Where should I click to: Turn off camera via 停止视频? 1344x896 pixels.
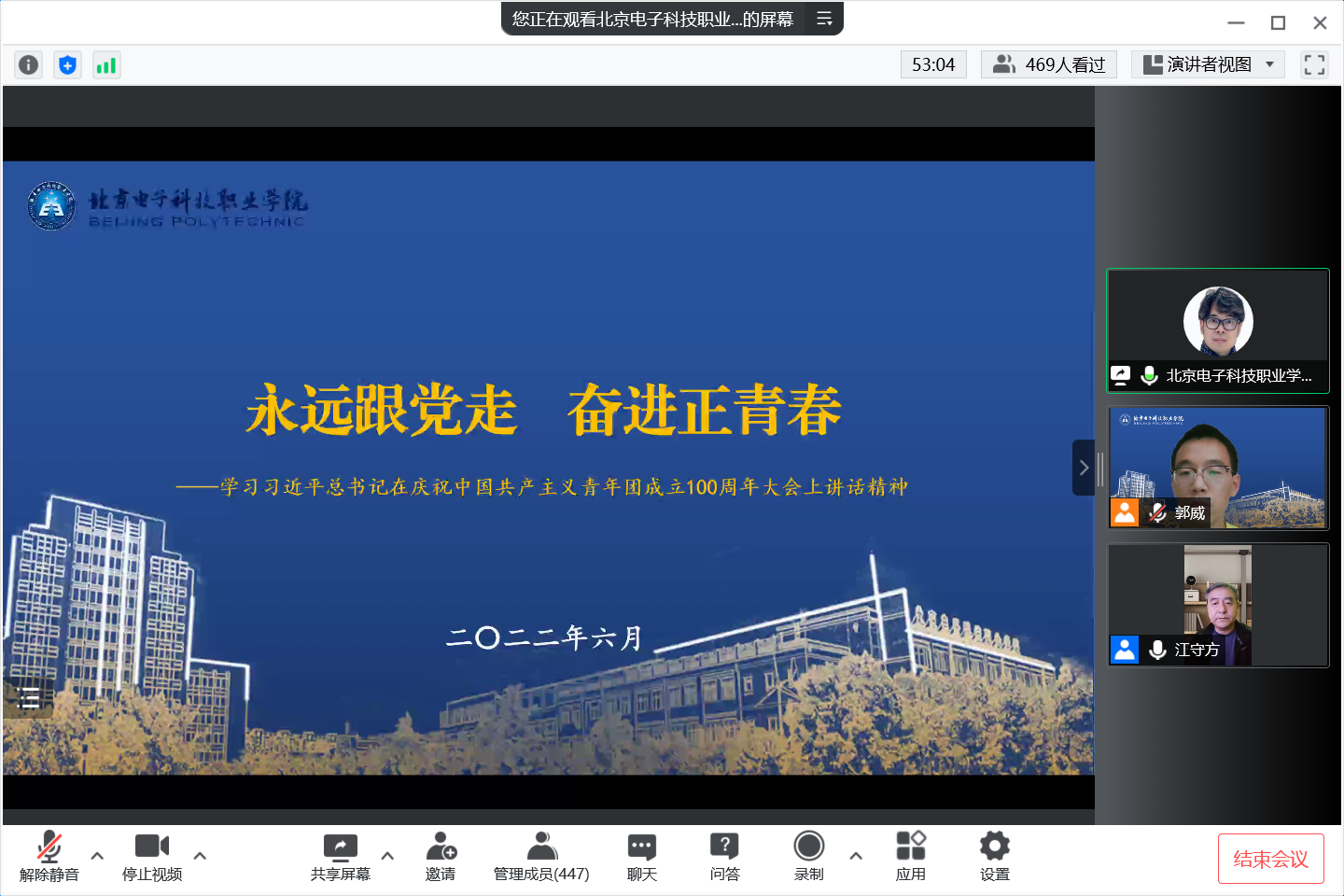(x=151, y=855)
